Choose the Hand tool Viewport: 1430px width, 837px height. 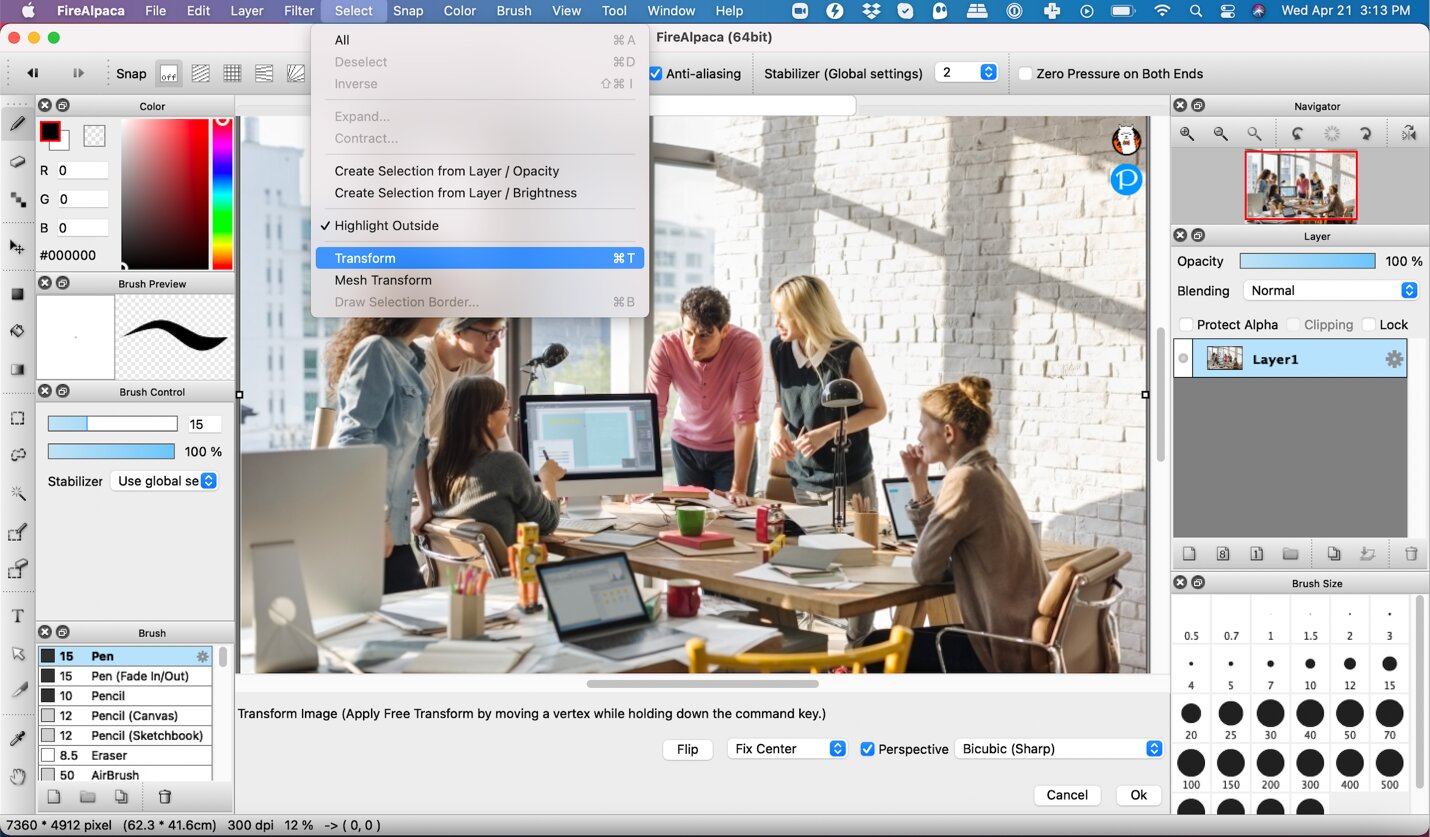(x=17, y=776)
